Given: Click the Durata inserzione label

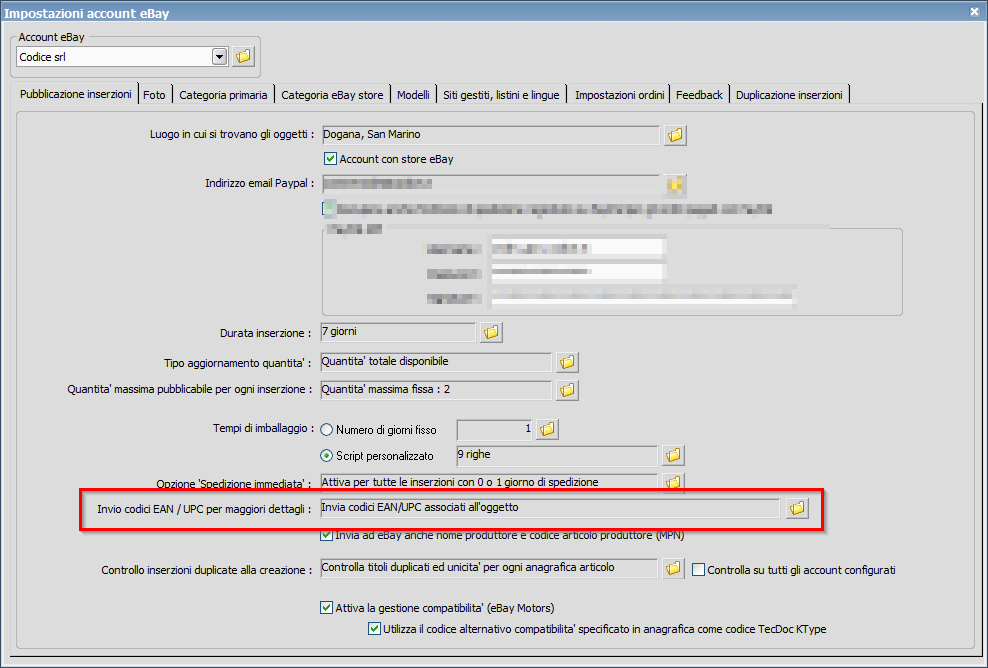Looking at the screenshot, I should coord(265,333).
